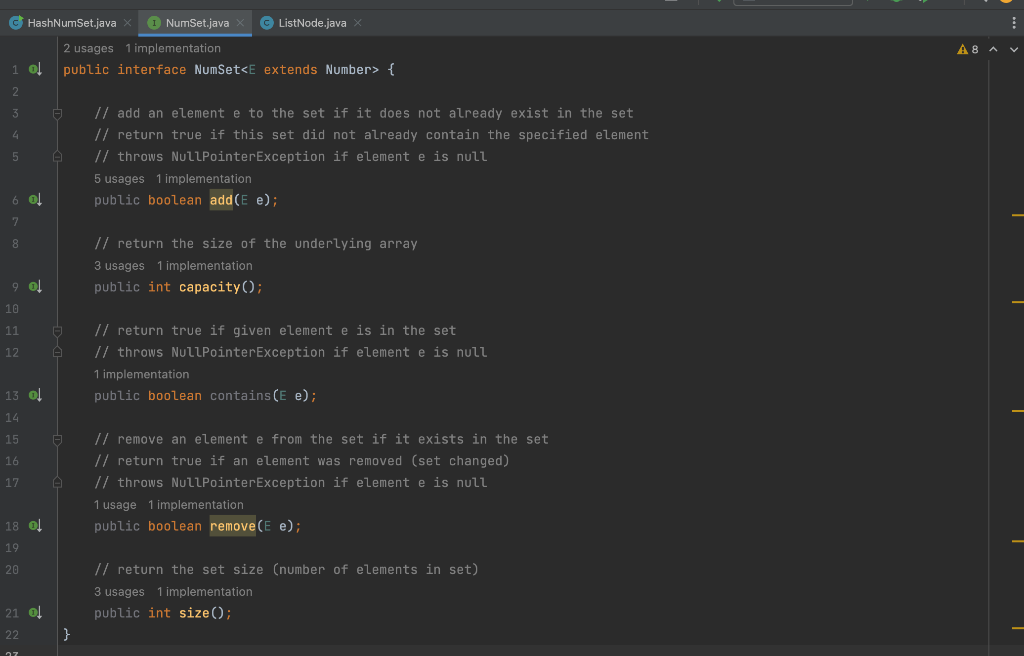Click the HashNumSet.java class file icon
The width and height of the screenshot is (1024, 656).
pos(16,23)
